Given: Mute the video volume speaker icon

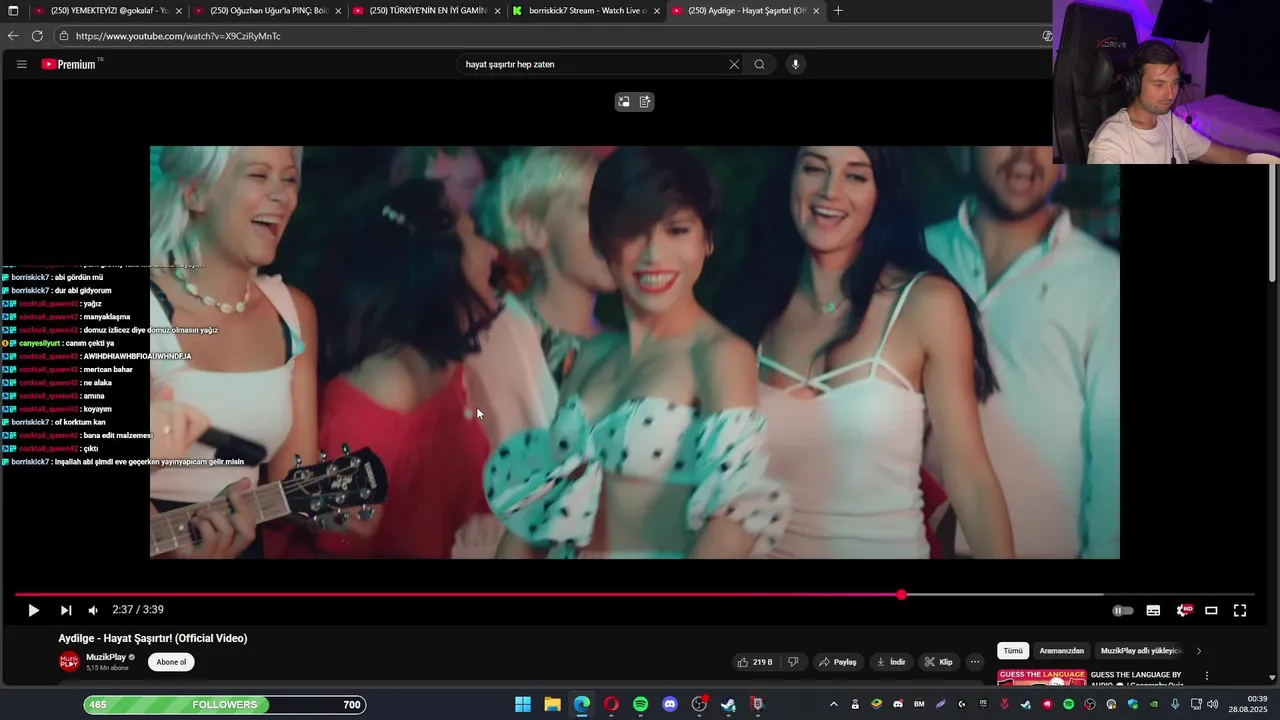Looking at the screenshot, I should click(93, 610).
